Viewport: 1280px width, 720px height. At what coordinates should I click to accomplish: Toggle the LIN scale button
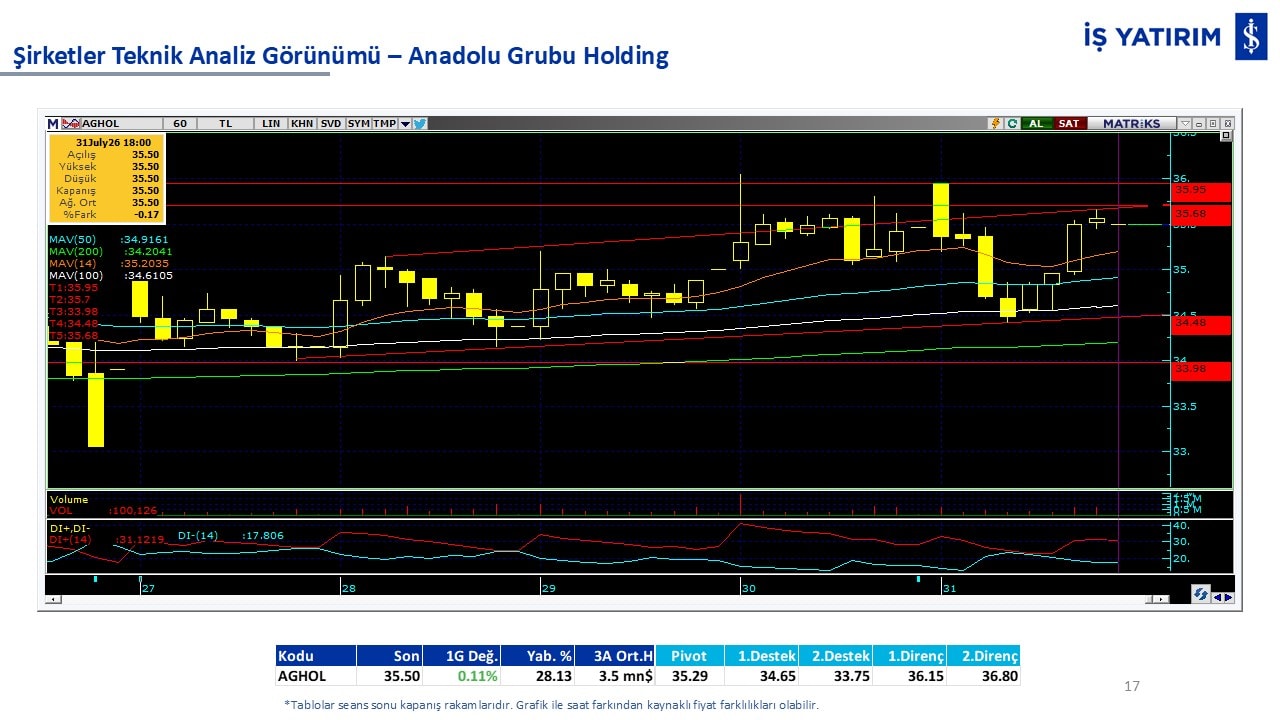coord(271,124)
